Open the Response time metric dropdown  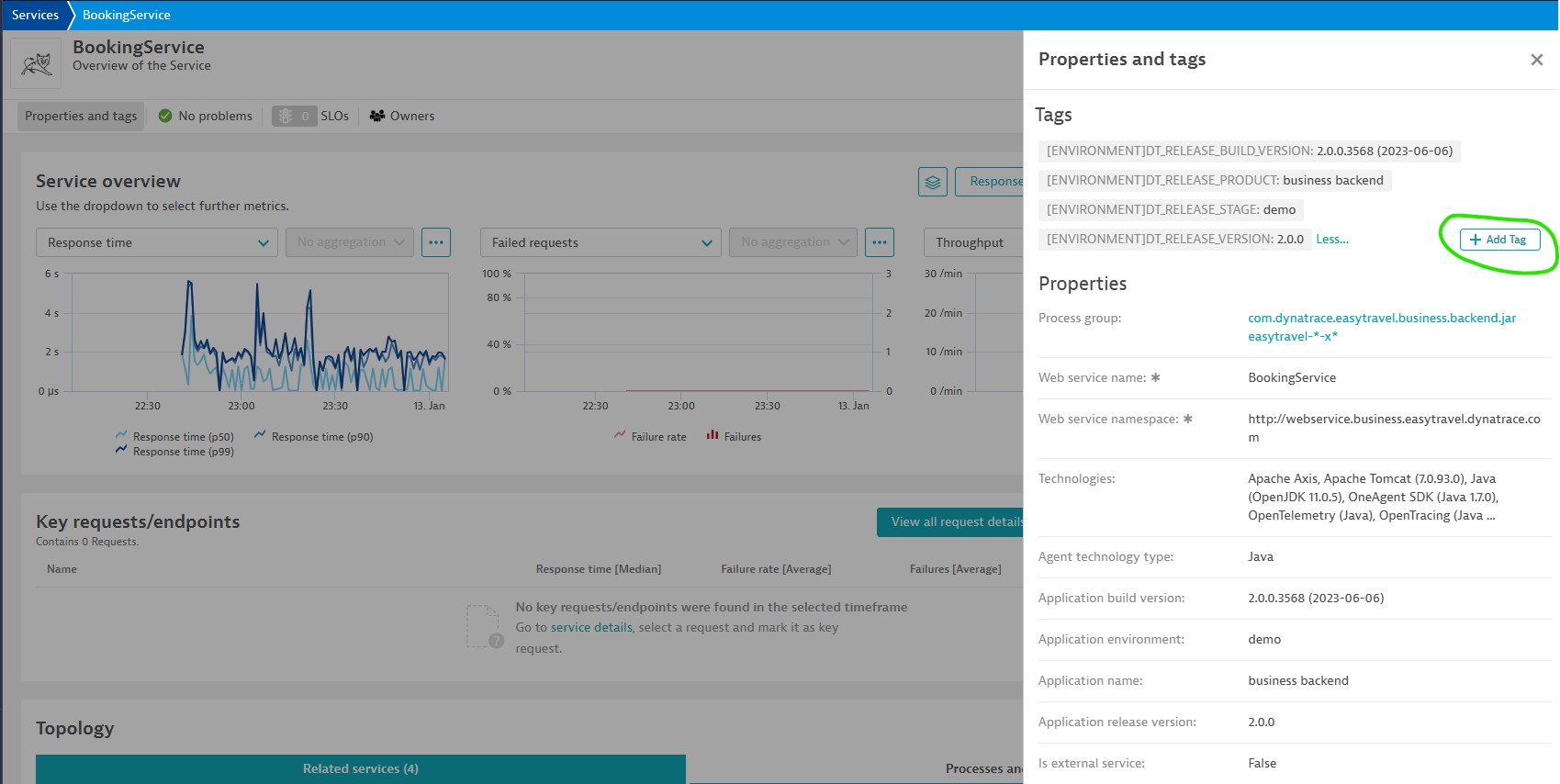point(157,242)
